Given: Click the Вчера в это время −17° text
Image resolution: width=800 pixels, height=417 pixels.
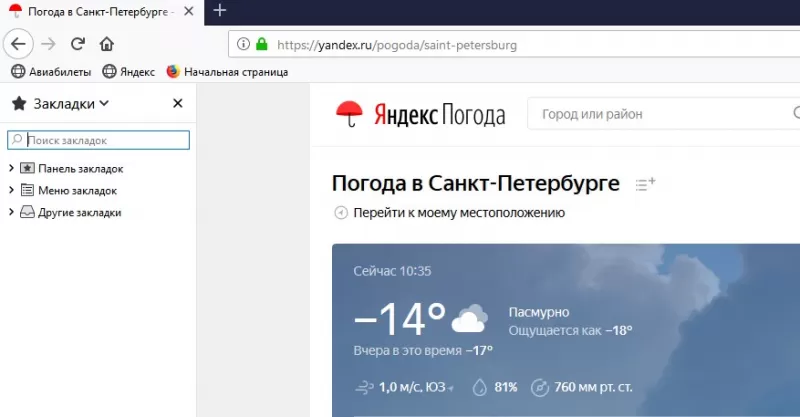Looking at the screenshot, I should (423, 351).
